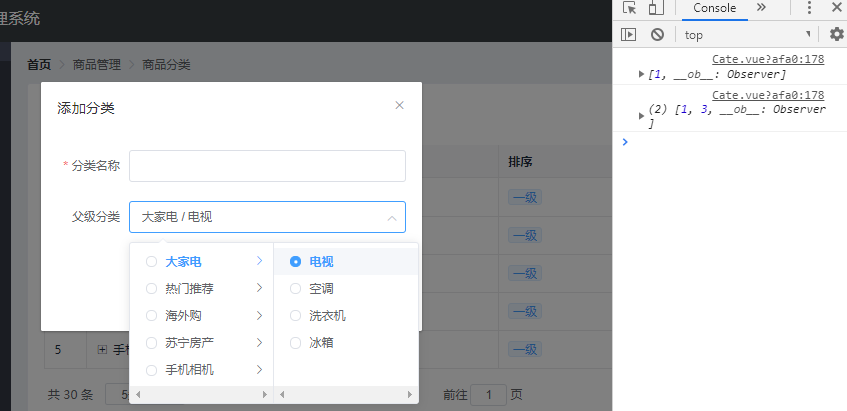Toggle the device toolbar icon in DevTools

point(656,8)
